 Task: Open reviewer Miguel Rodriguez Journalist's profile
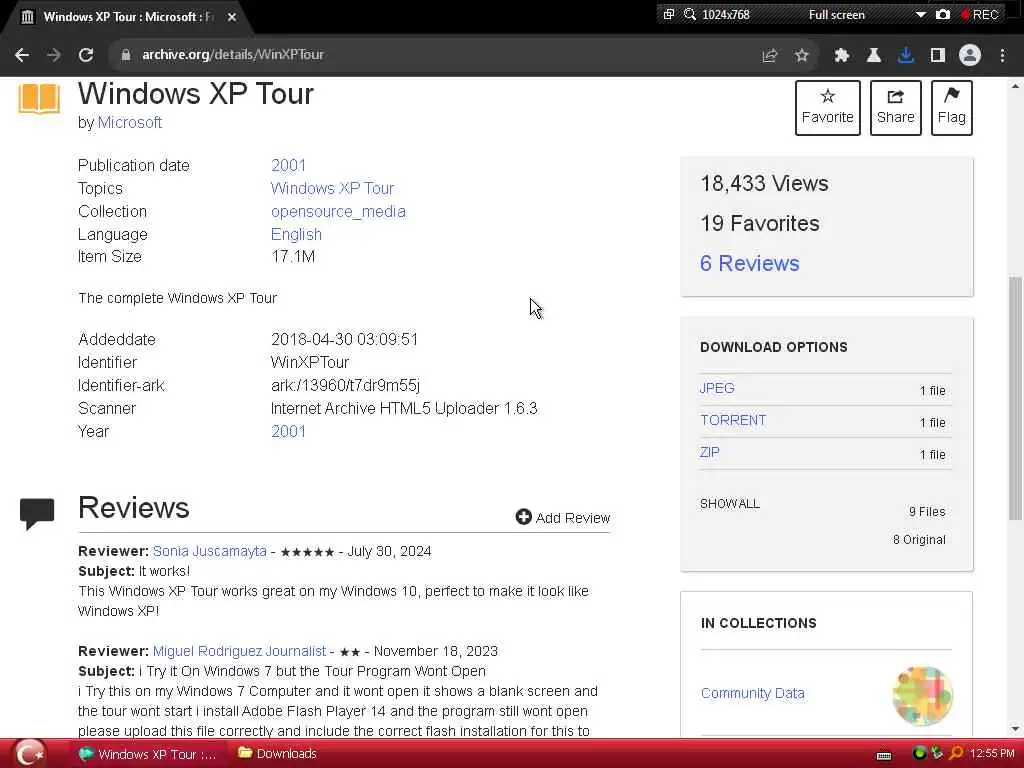(x=239, y=651)
